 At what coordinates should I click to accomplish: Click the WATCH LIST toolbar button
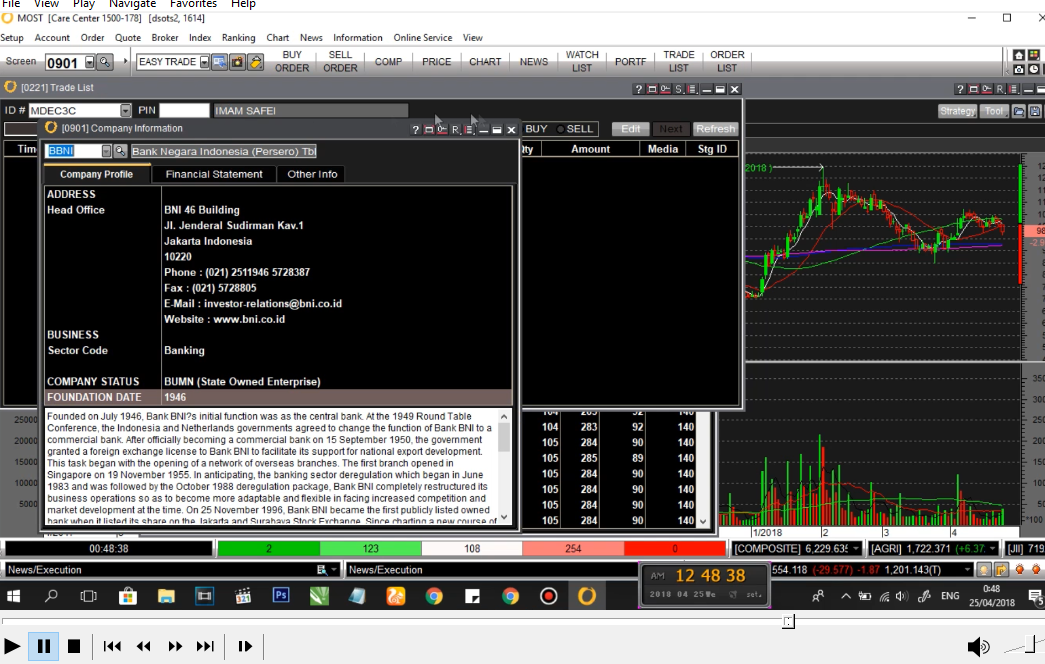582,61
